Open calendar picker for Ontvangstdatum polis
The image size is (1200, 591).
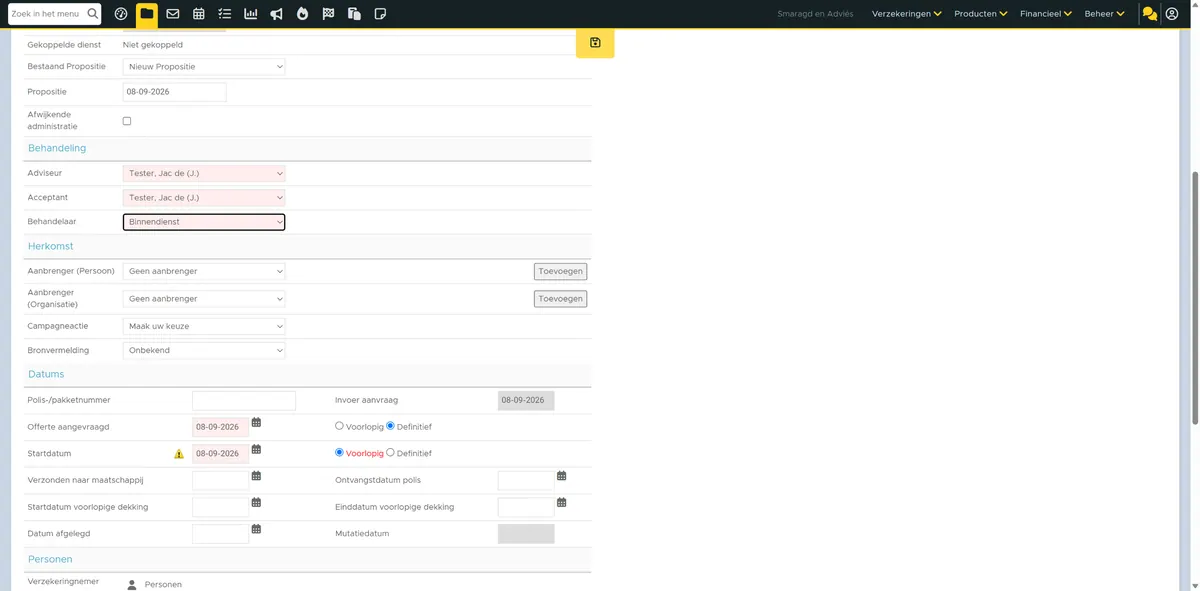point(562,476)
